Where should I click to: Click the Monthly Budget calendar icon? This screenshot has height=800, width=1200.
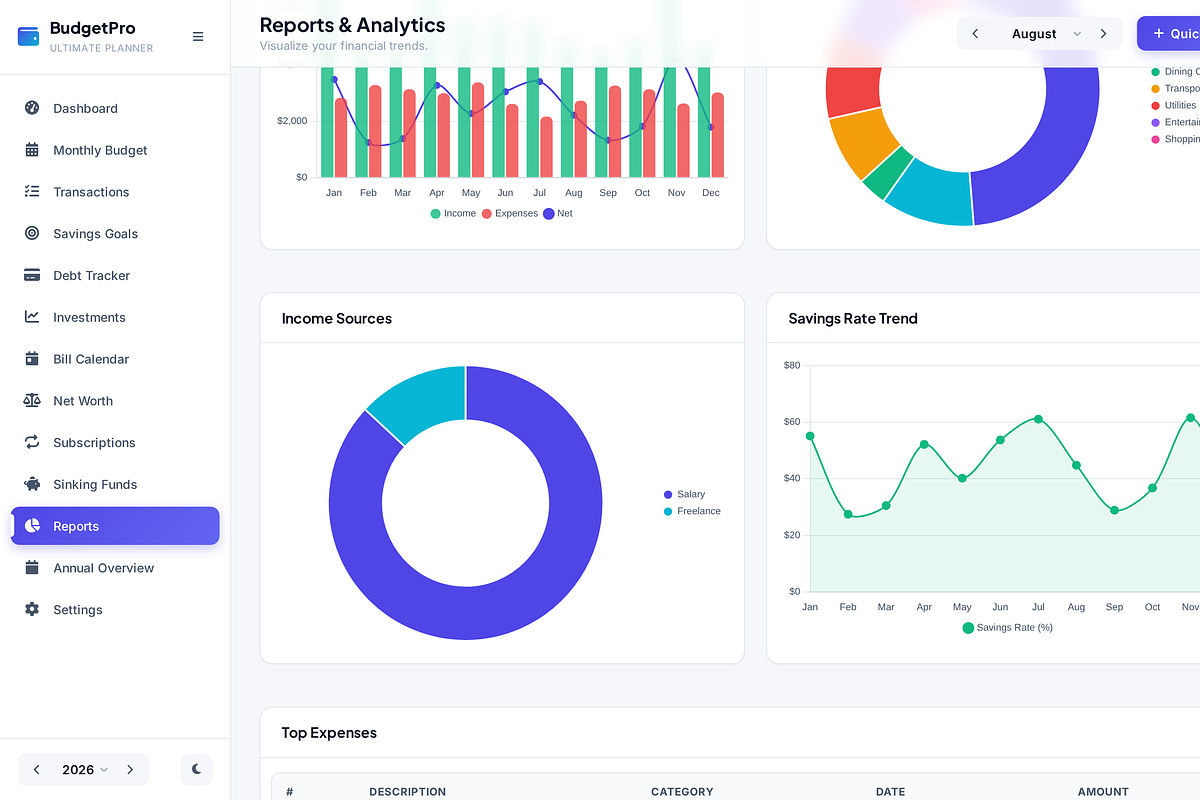[32, 150]
